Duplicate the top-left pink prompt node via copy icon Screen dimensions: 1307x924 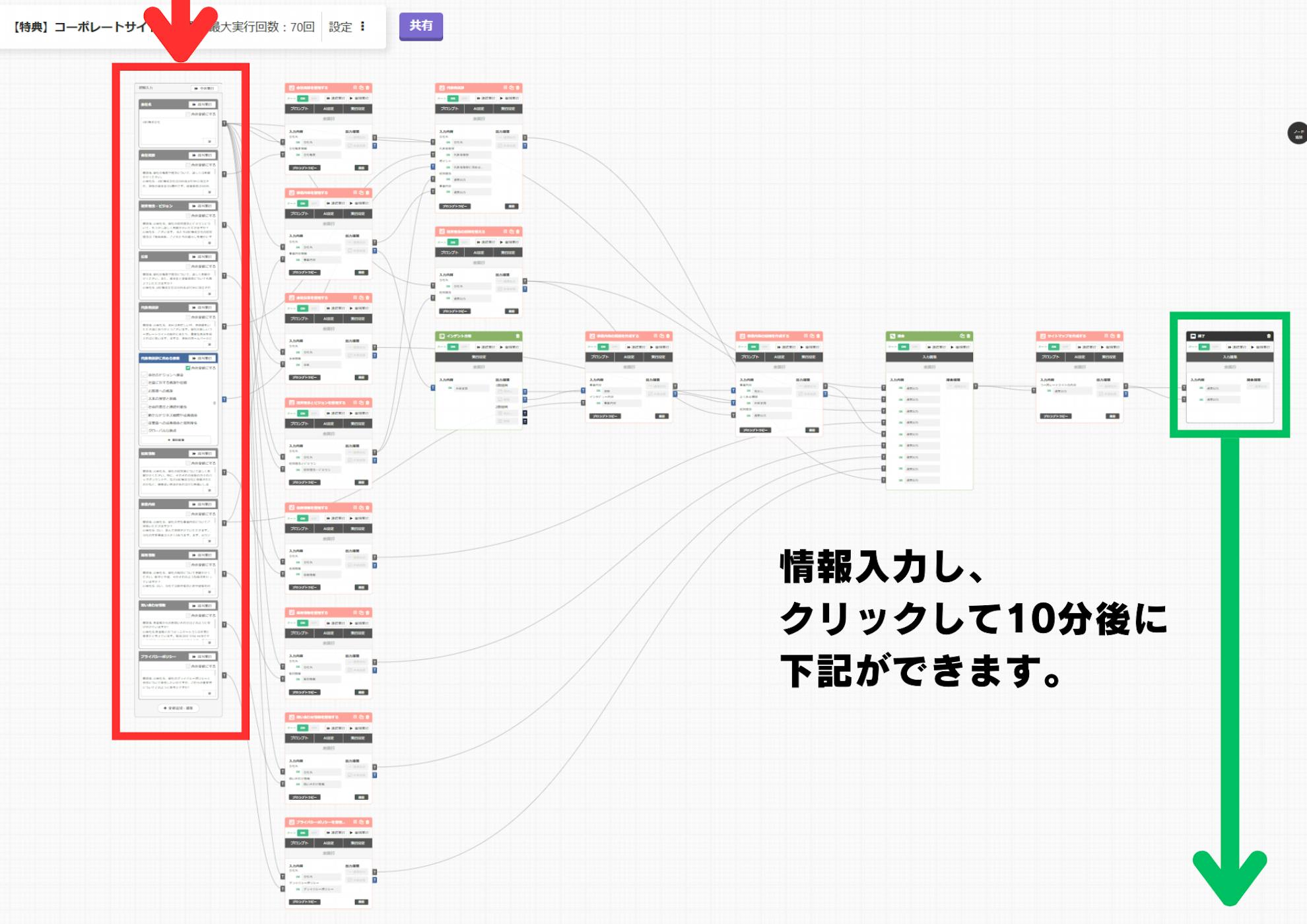[x=361, y=88]
